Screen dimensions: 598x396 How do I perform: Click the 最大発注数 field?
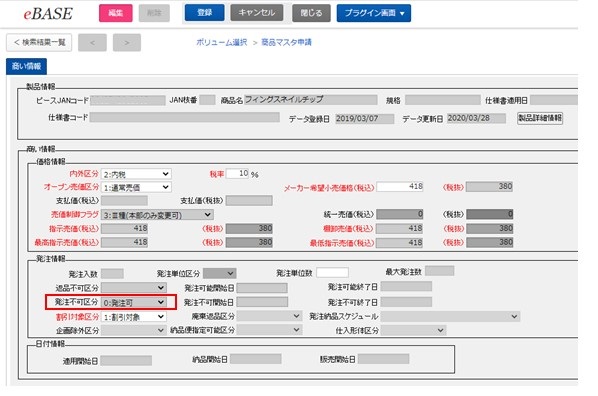[x=439, y=271]
